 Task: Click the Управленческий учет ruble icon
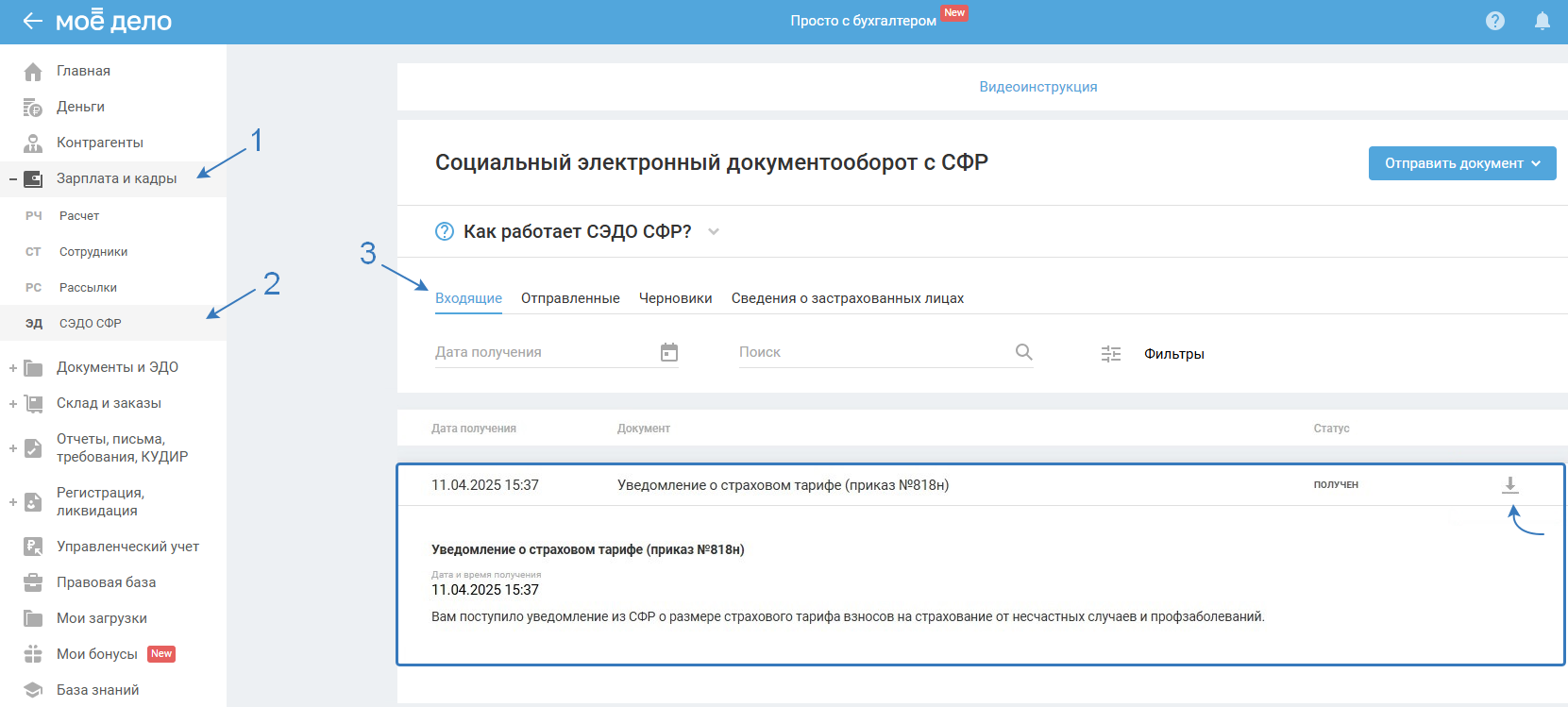[x=33, y=547]
